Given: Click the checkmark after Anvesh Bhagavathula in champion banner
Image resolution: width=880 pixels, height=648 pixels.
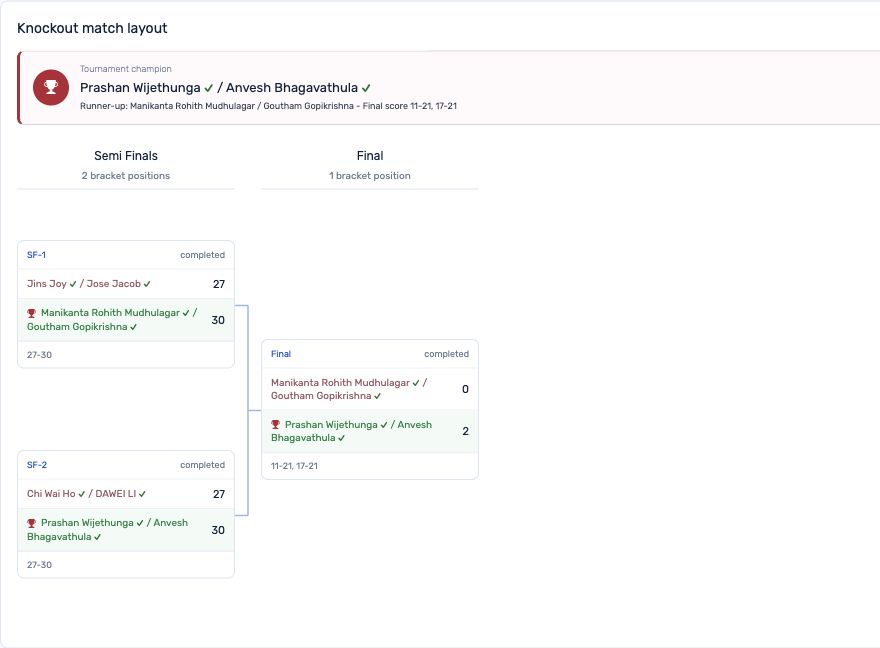Looking at the screenshot, I should (x=366, y=88).
